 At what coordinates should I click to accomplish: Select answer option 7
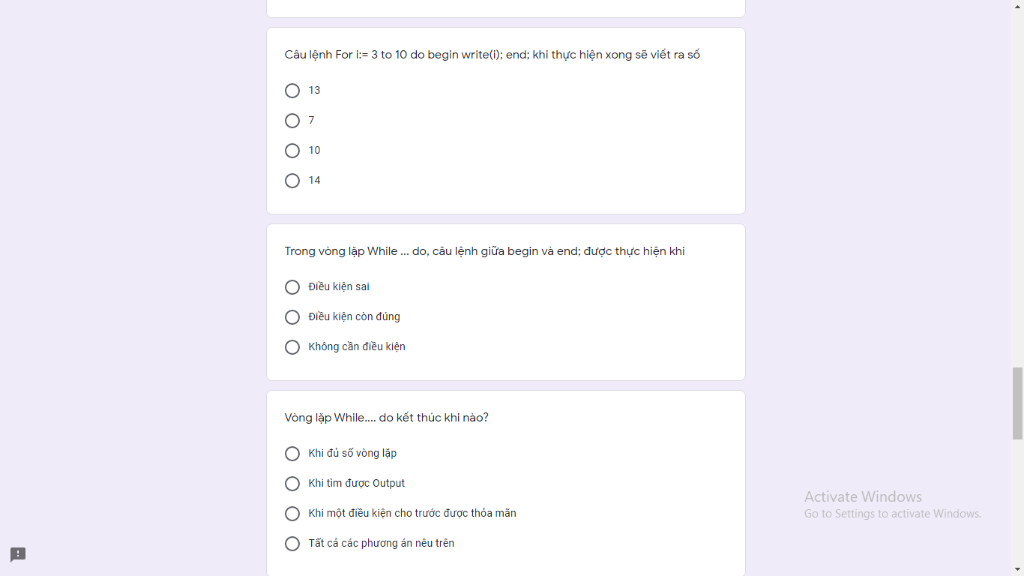point(292,121)
